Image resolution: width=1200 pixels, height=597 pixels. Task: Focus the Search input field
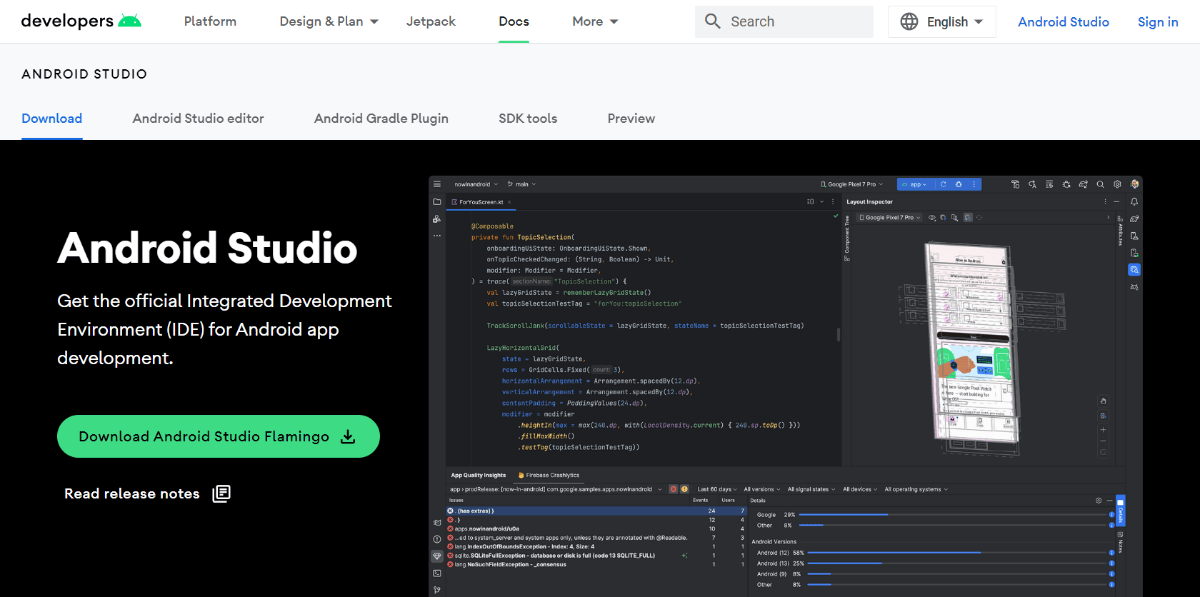point(795,21)
